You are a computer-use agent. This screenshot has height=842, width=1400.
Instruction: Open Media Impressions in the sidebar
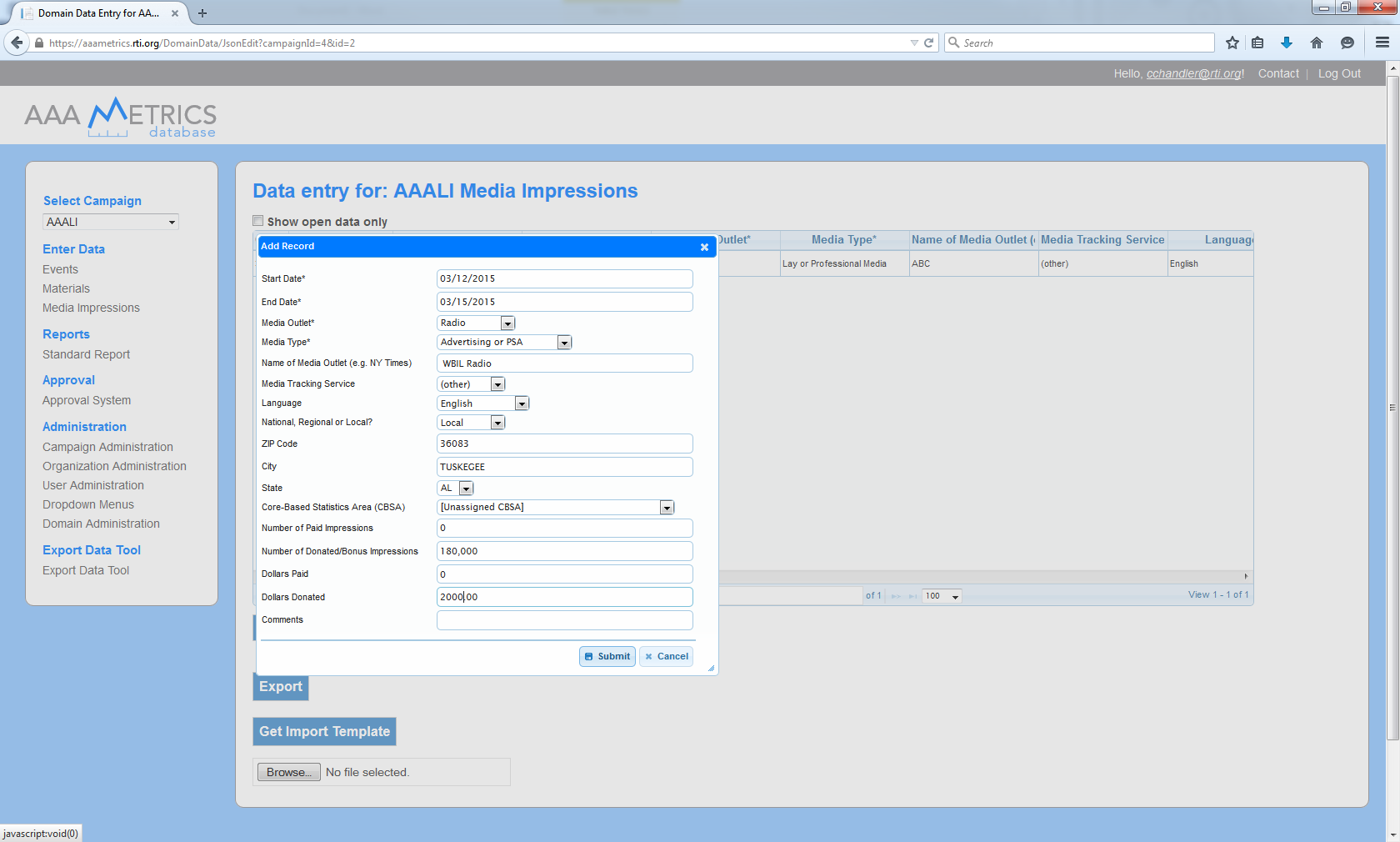(91, 308)
